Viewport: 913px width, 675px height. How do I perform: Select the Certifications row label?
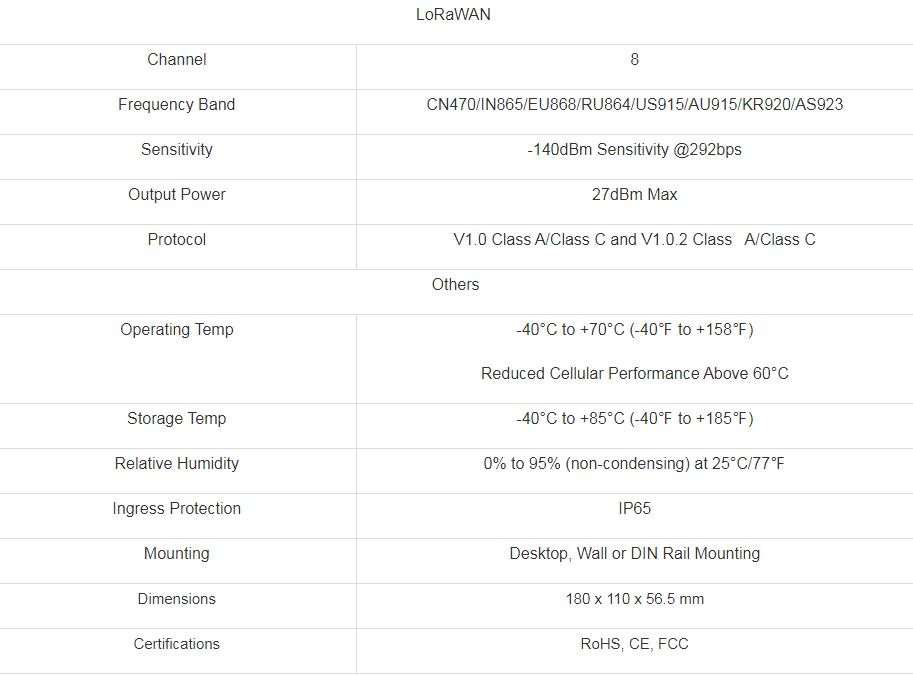pos(176,644)
